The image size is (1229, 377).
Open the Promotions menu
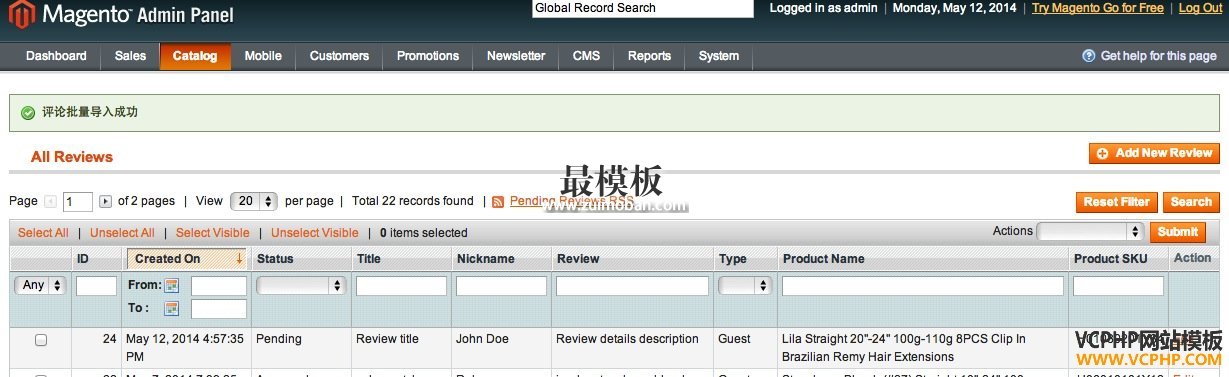point(428,56)
